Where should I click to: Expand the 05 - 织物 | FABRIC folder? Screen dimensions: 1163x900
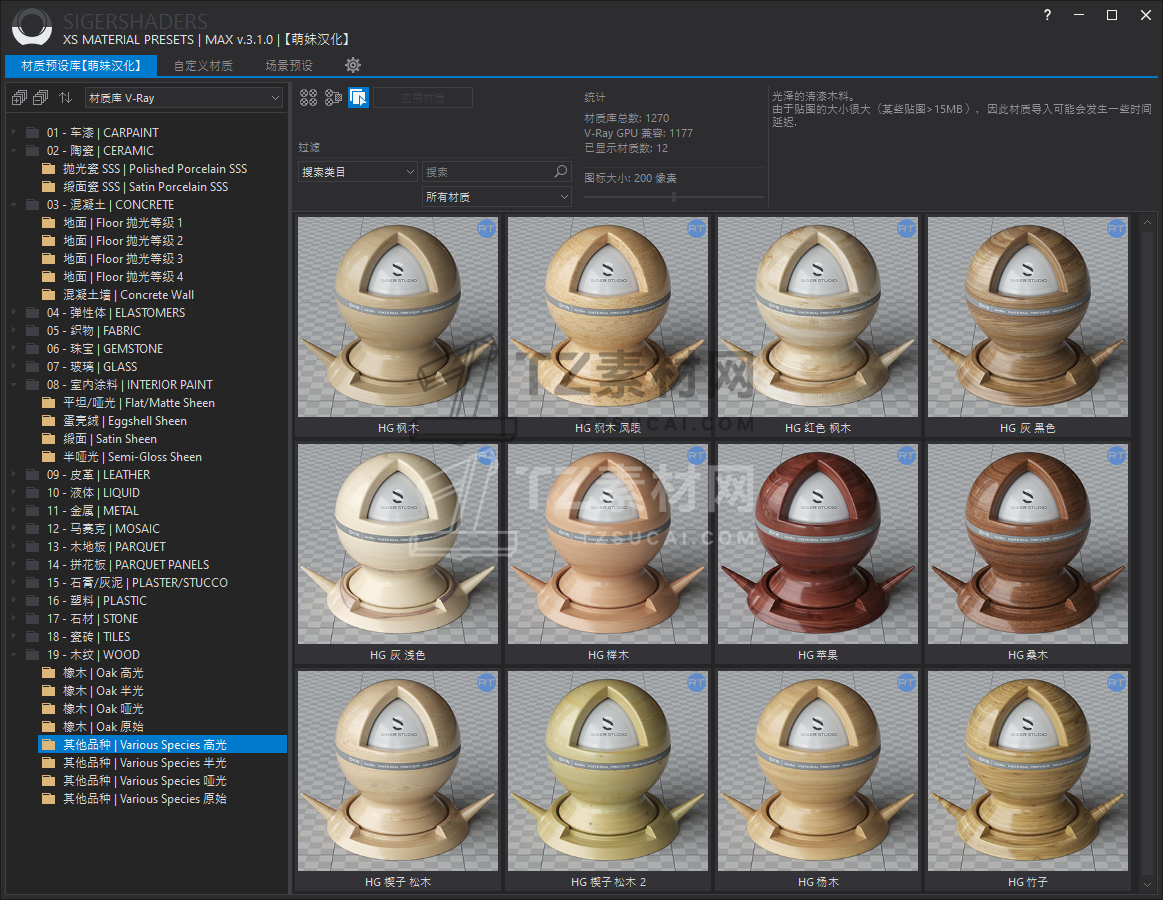point(13,330)
